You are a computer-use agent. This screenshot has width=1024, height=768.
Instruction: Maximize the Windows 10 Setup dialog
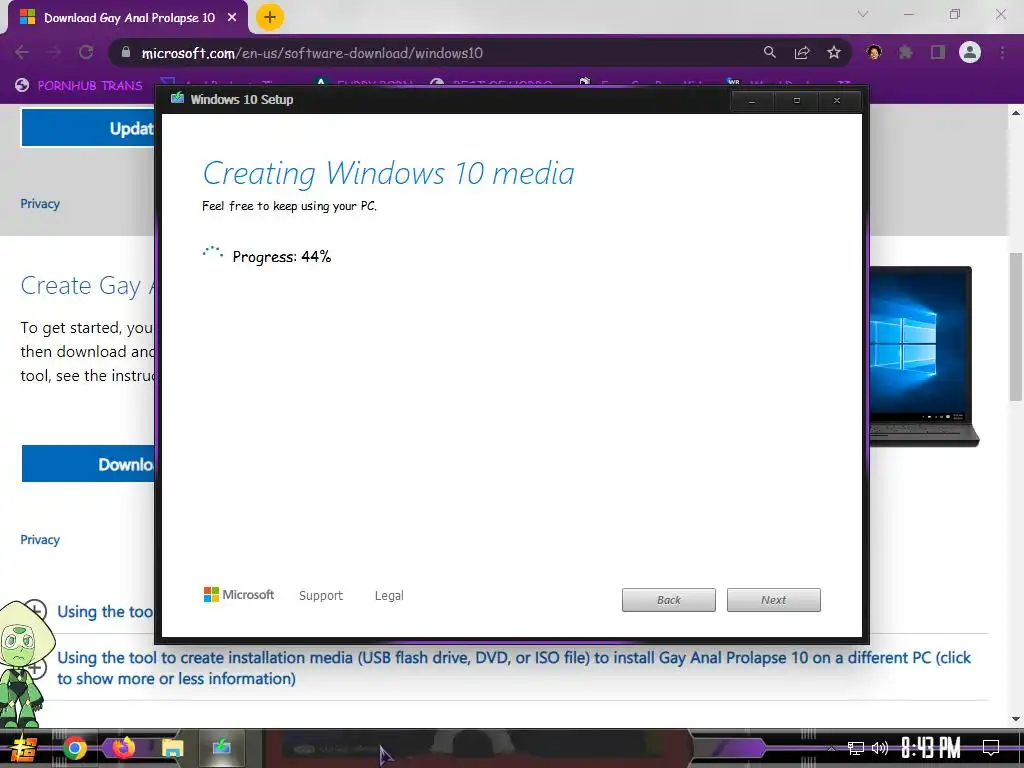coord(797,101)
